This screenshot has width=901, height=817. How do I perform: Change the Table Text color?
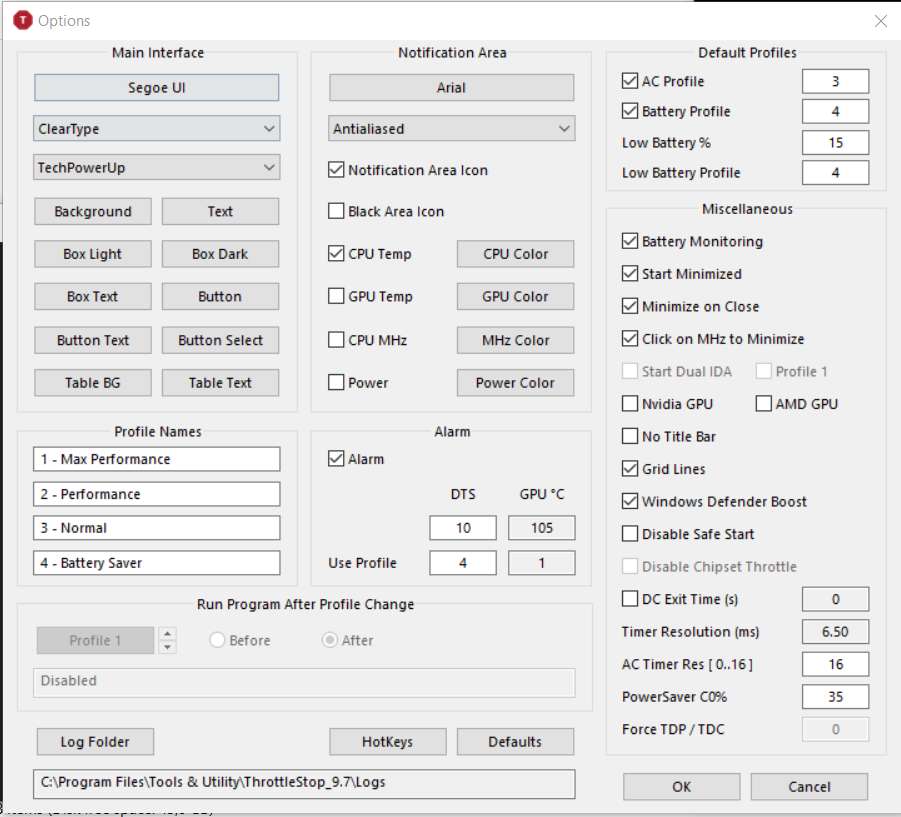coord(220,383)
